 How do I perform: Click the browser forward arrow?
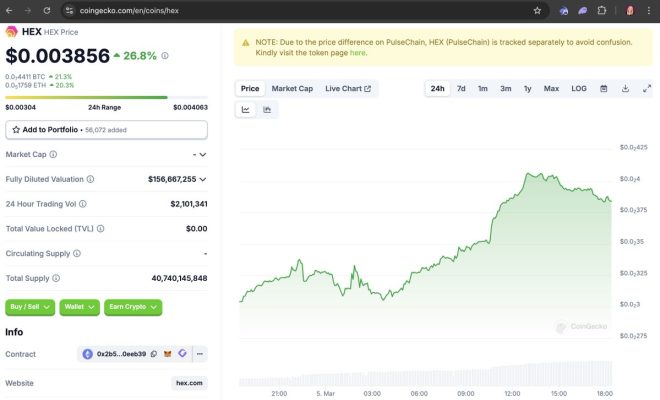click(x=28, y=11)
